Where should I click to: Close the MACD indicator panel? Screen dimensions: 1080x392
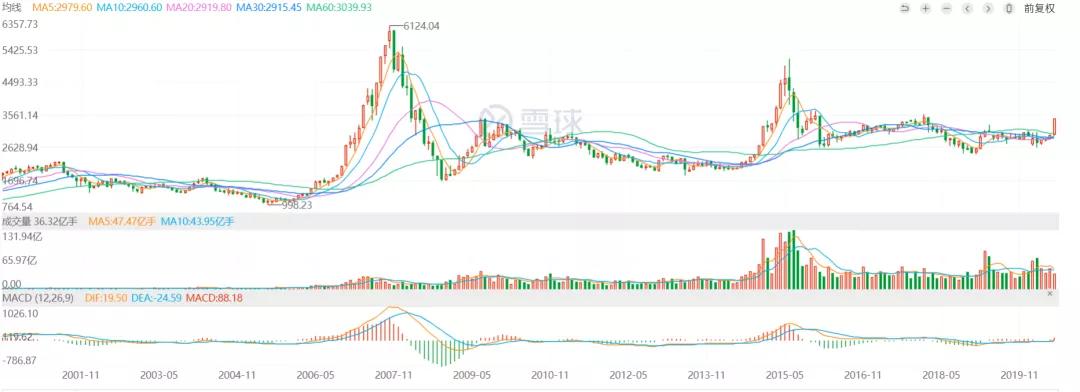click(1050, 293)
